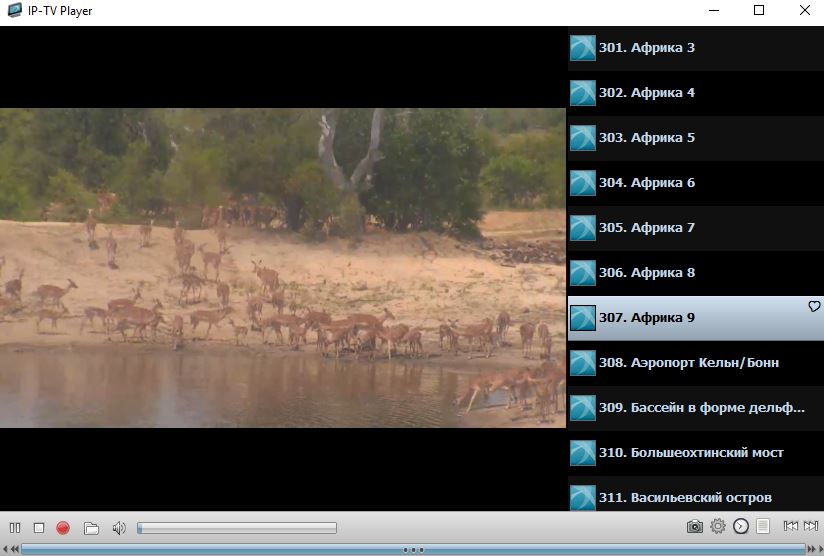Click the logo icon of Африка 3
Image resolution: width=824 pixels, height=556 pixels.
pyautogui.click(x=583, y=48)
